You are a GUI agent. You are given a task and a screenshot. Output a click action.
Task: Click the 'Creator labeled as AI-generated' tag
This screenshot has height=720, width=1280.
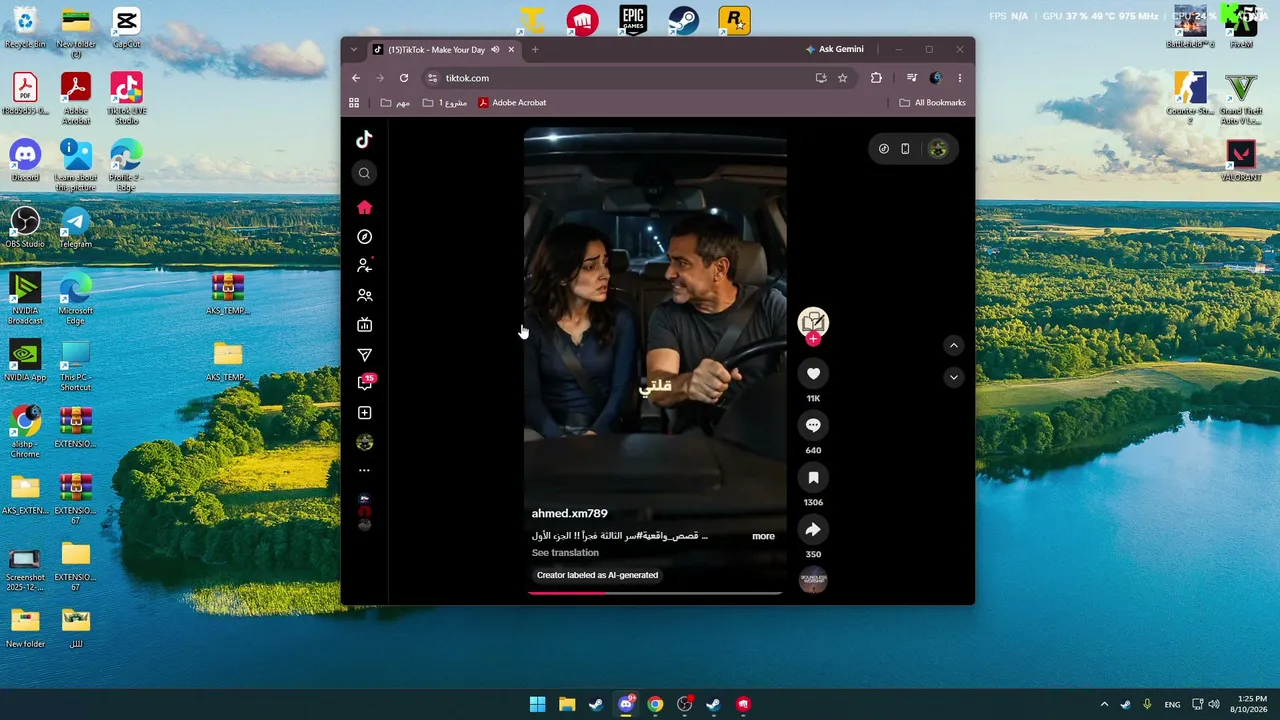(x=597, y=575)
